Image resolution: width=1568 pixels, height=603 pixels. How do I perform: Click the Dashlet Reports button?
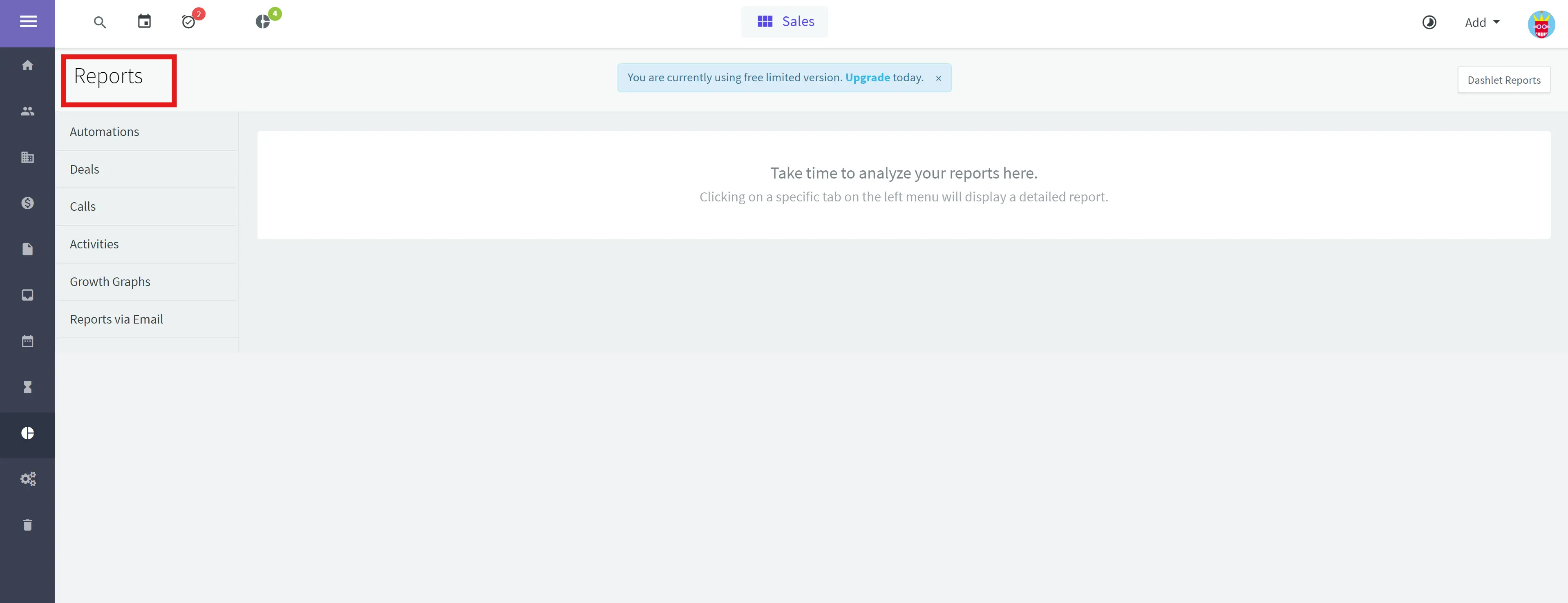point(1503,80)
